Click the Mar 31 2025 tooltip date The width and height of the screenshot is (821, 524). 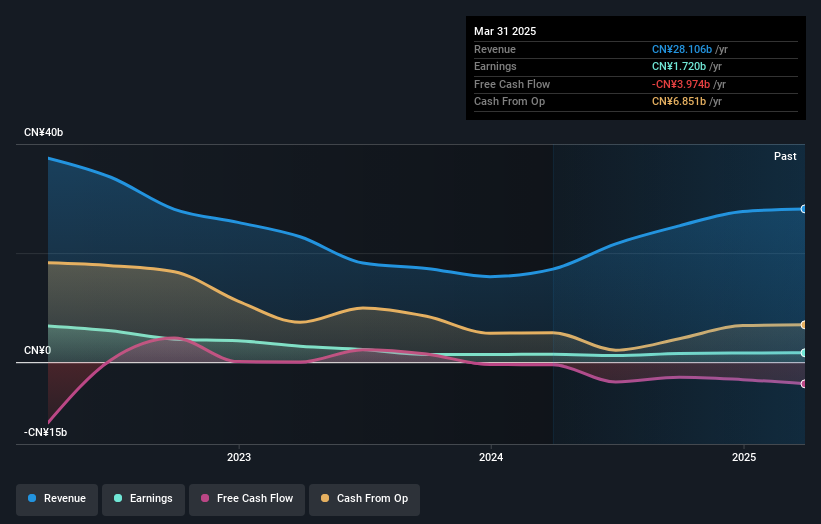pyautogui.click(x=505, y=31)
